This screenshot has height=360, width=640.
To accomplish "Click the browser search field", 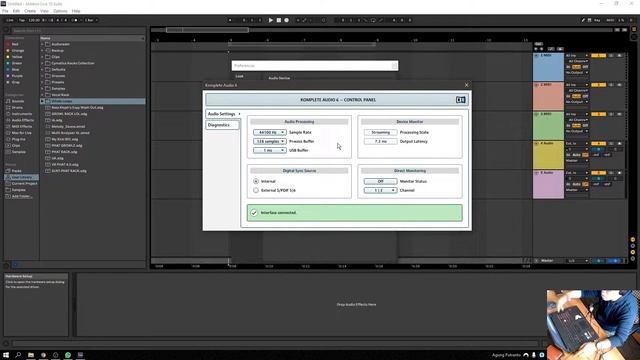I will (78, 31).
